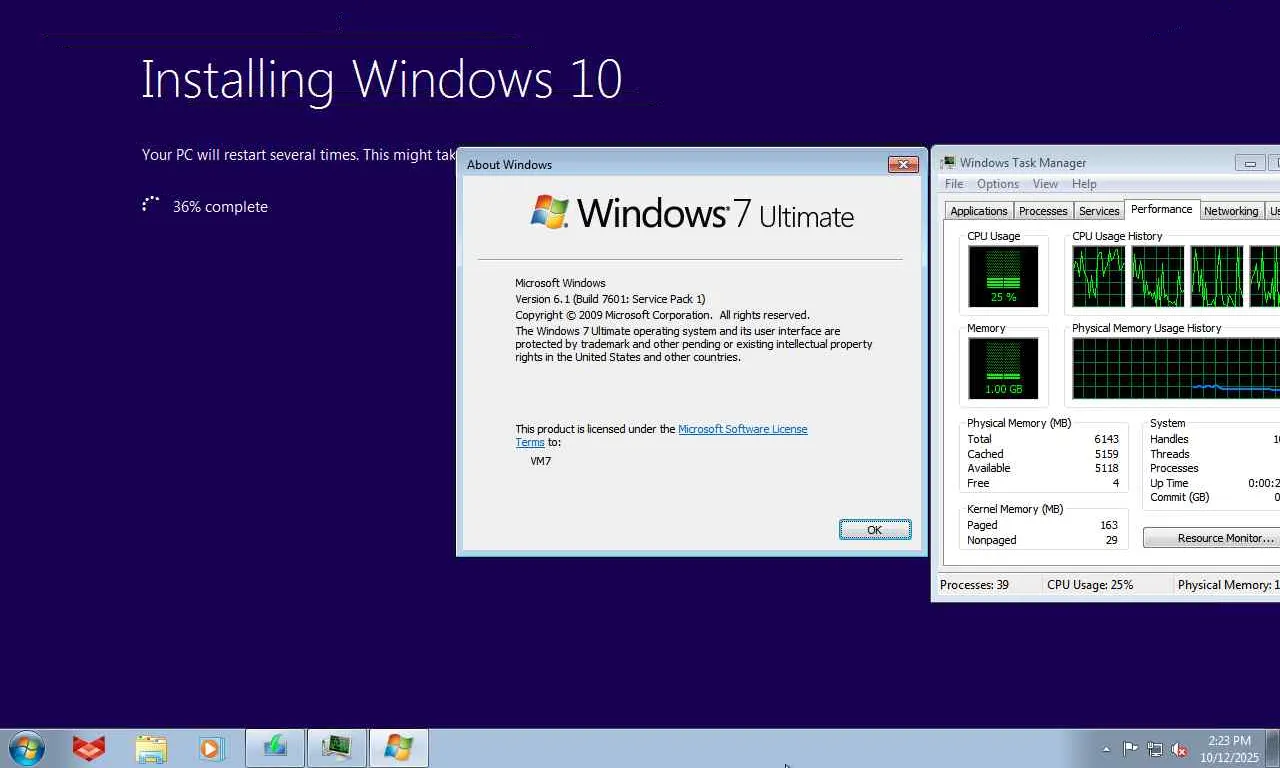Click the Total physical memory value 6143
Screen dimensions: 1280x768
pyautogui.click(x=1106, y=439)
